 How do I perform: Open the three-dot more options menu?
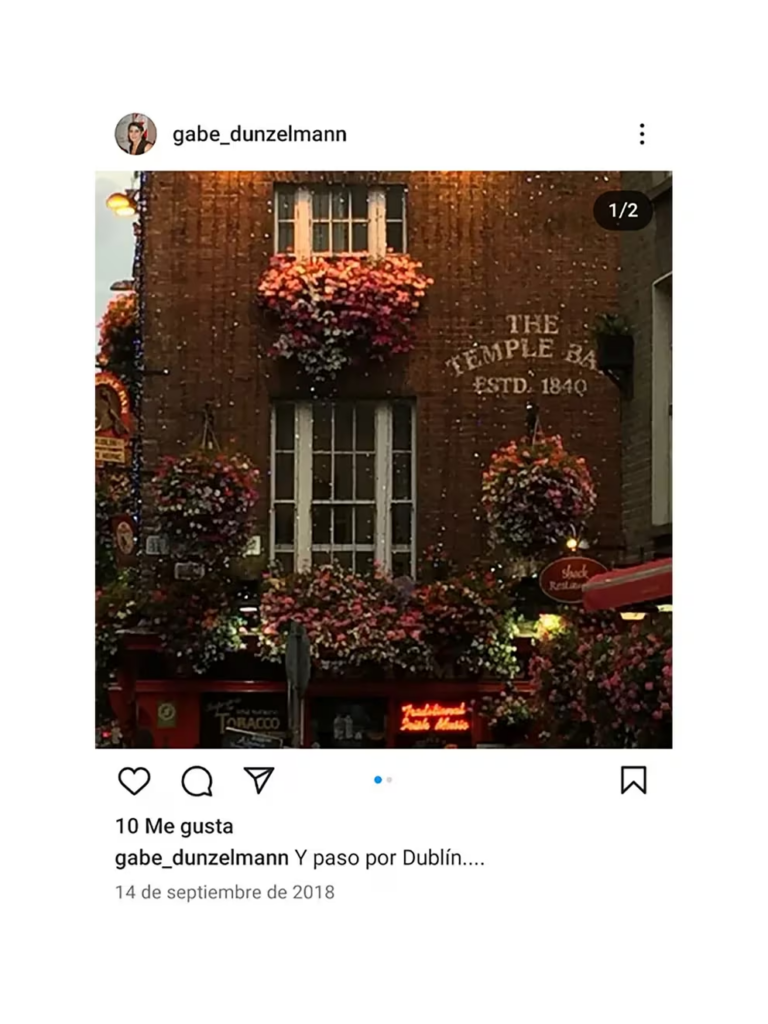(642, 134)
